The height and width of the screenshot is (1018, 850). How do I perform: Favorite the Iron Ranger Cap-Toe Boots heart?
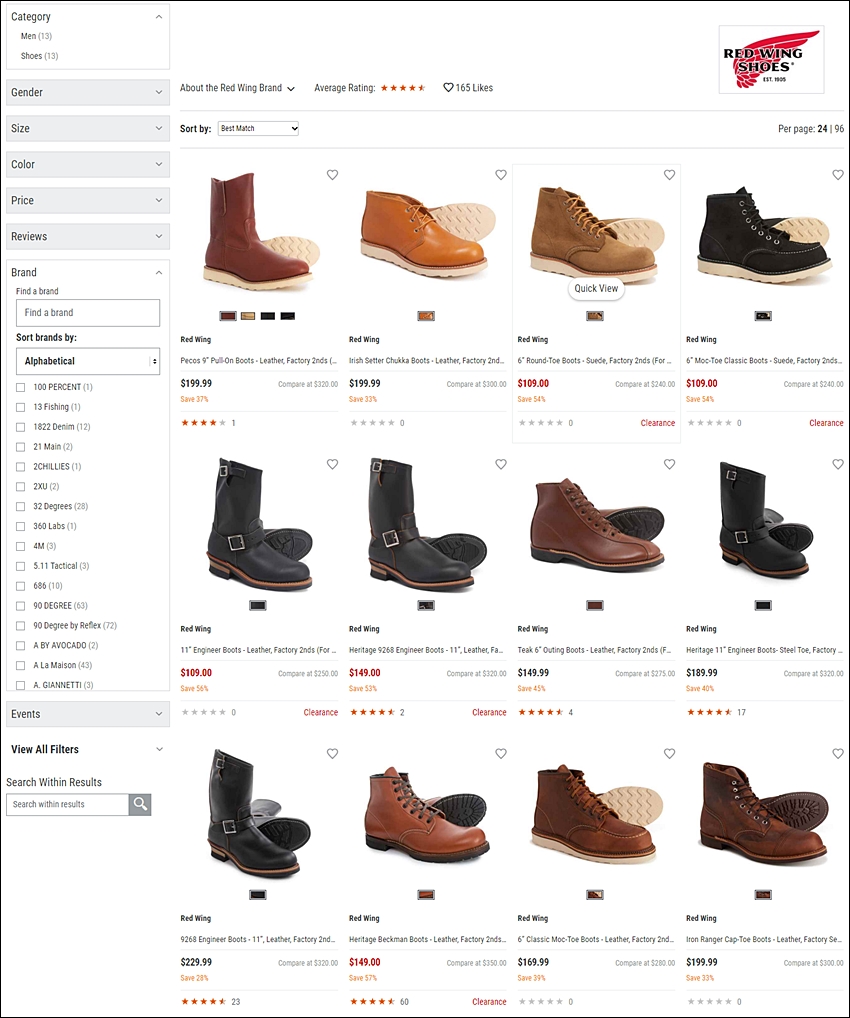(838, 754)
